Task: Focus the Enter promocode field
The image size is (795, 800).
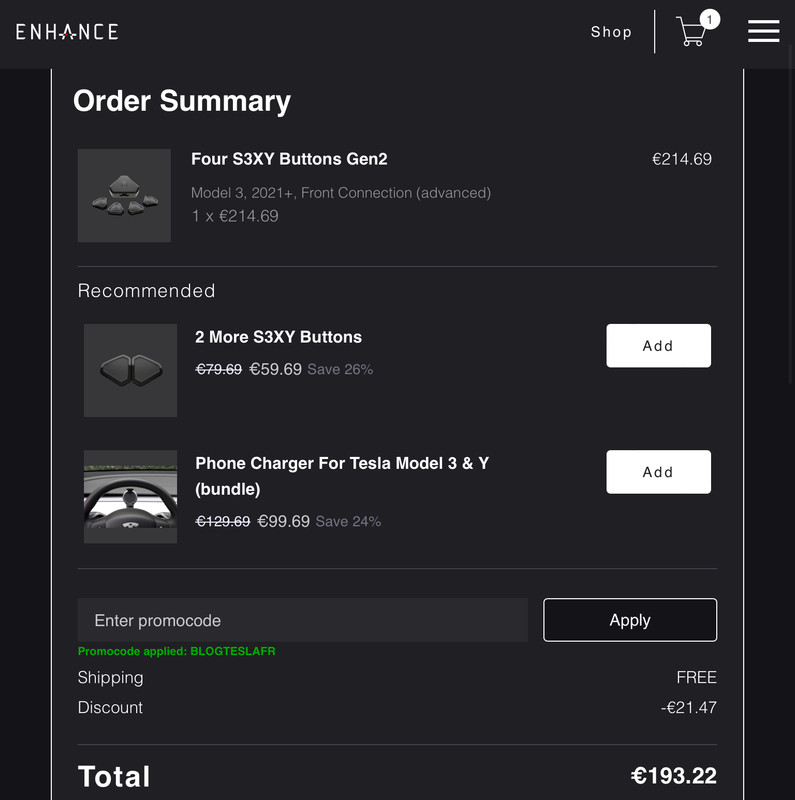Action: click(303, 620)
